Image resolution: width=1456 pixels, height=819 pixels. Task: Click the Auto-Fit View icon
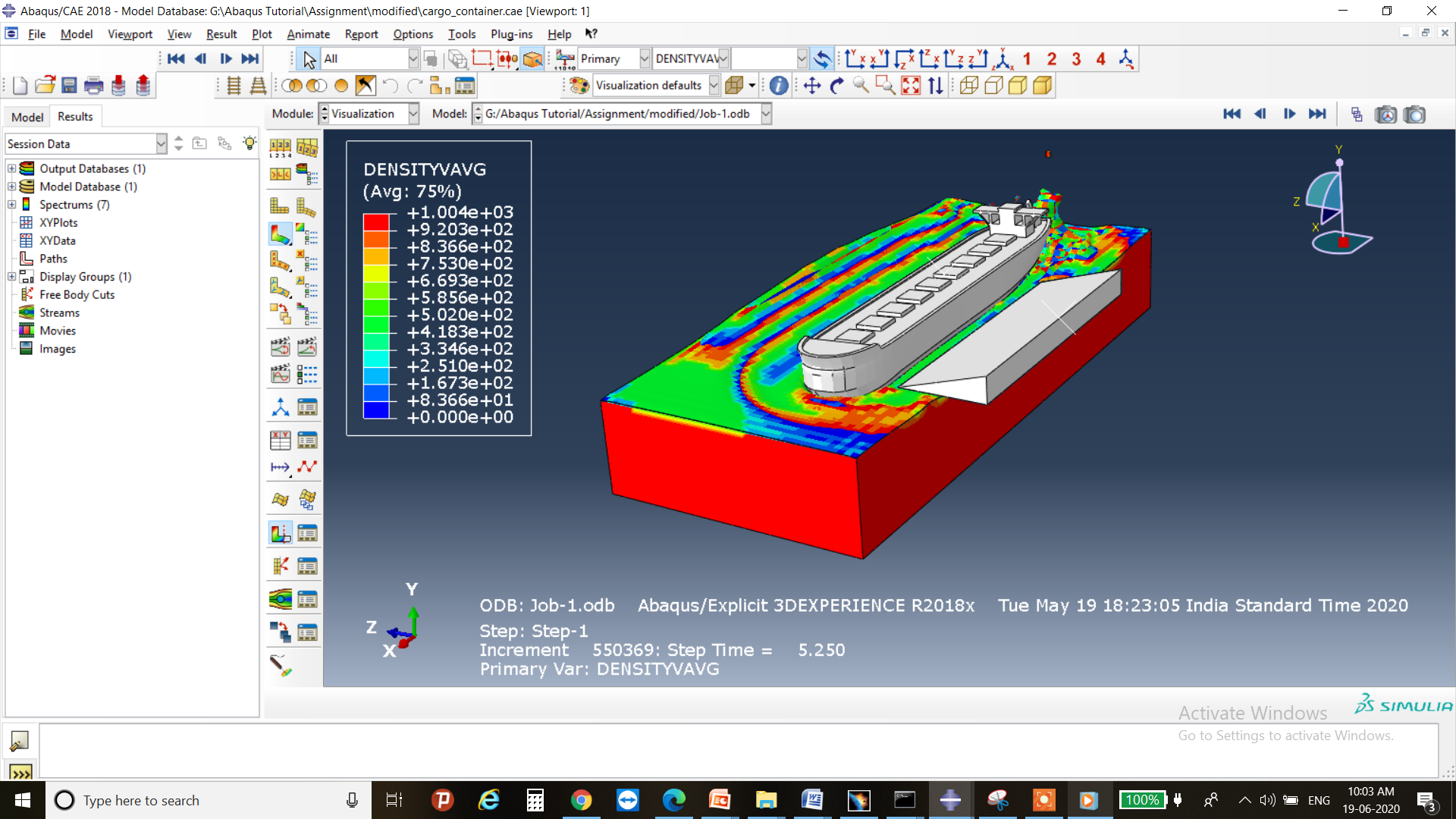pos(911,86)
